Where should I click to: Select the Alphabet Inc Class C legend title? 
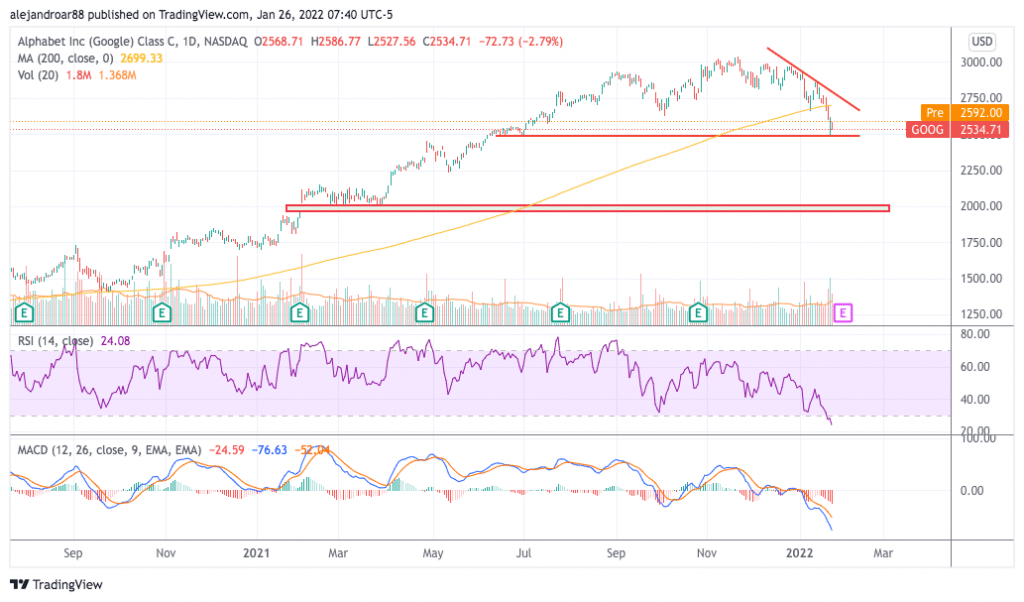(x=133, y=41)
